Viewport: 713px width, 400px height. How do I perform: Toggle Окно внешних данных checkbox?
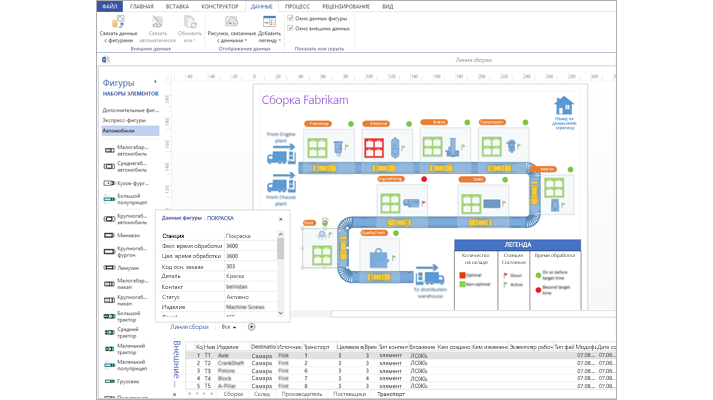tap(290, 28)
